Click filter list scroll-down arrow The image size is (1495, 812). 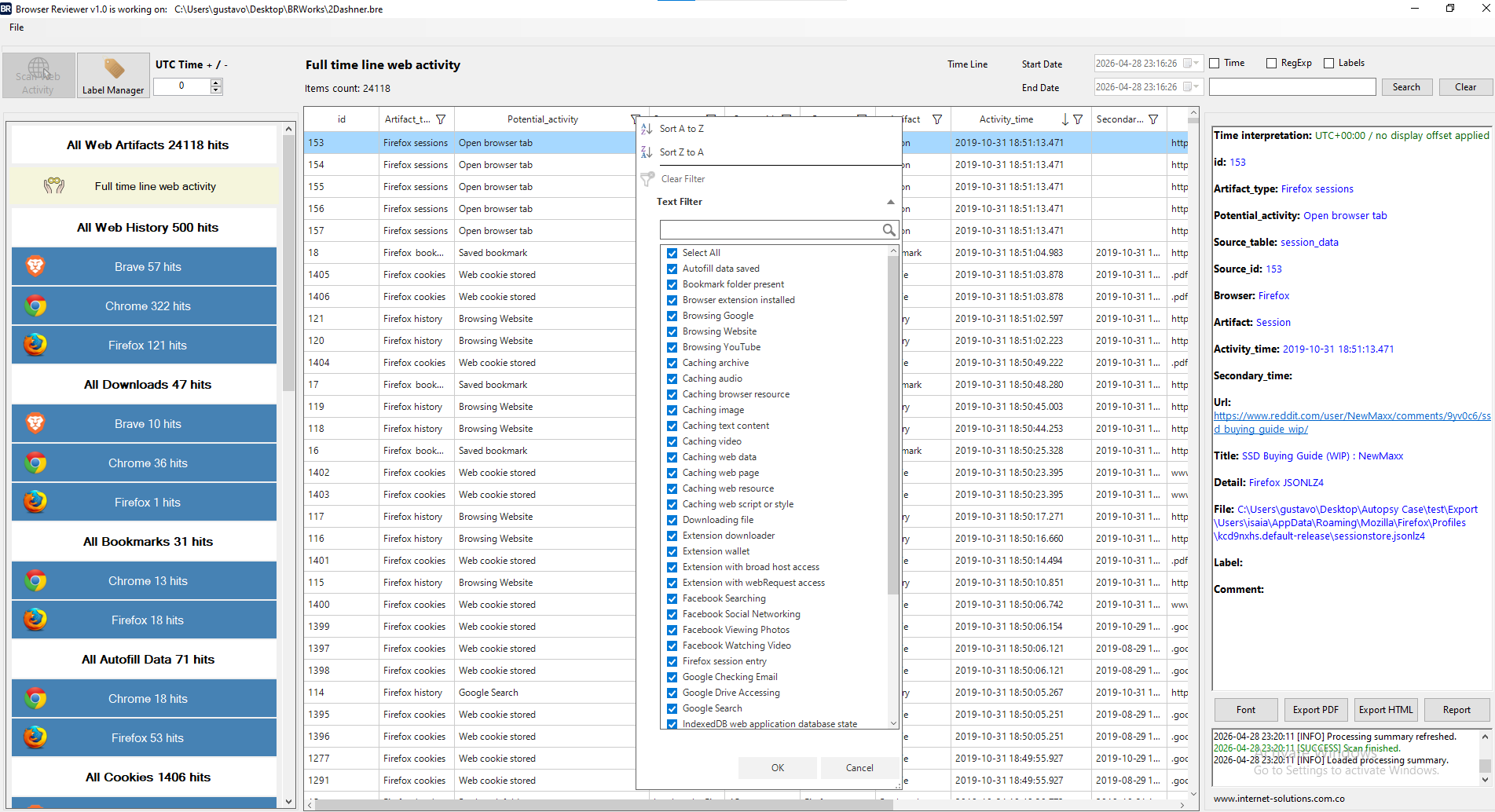click(x=893, y=722)
